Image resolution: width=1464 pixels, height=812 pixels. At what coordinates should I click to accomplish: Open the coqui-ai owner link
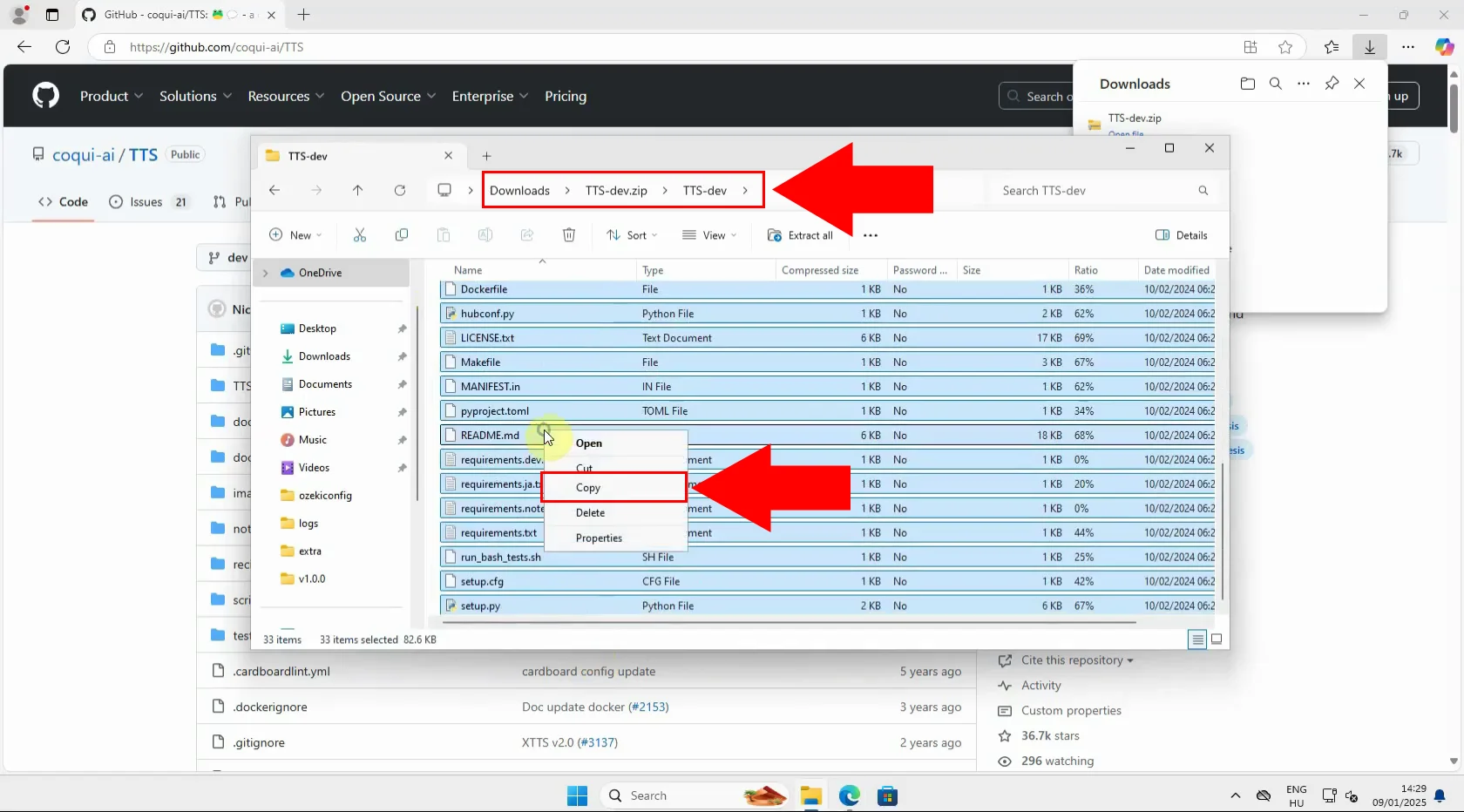tap(84, 155)
